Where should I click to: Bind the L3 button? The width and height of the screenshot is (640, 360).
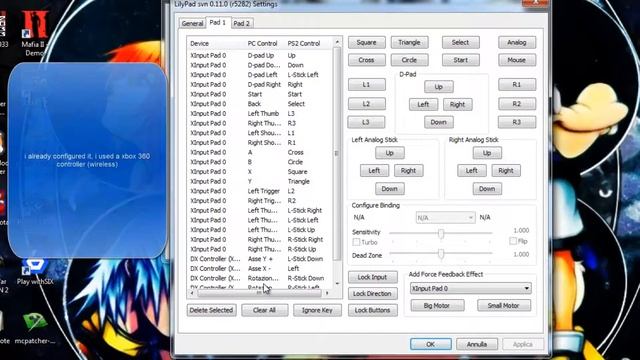[x=366, y=122]
